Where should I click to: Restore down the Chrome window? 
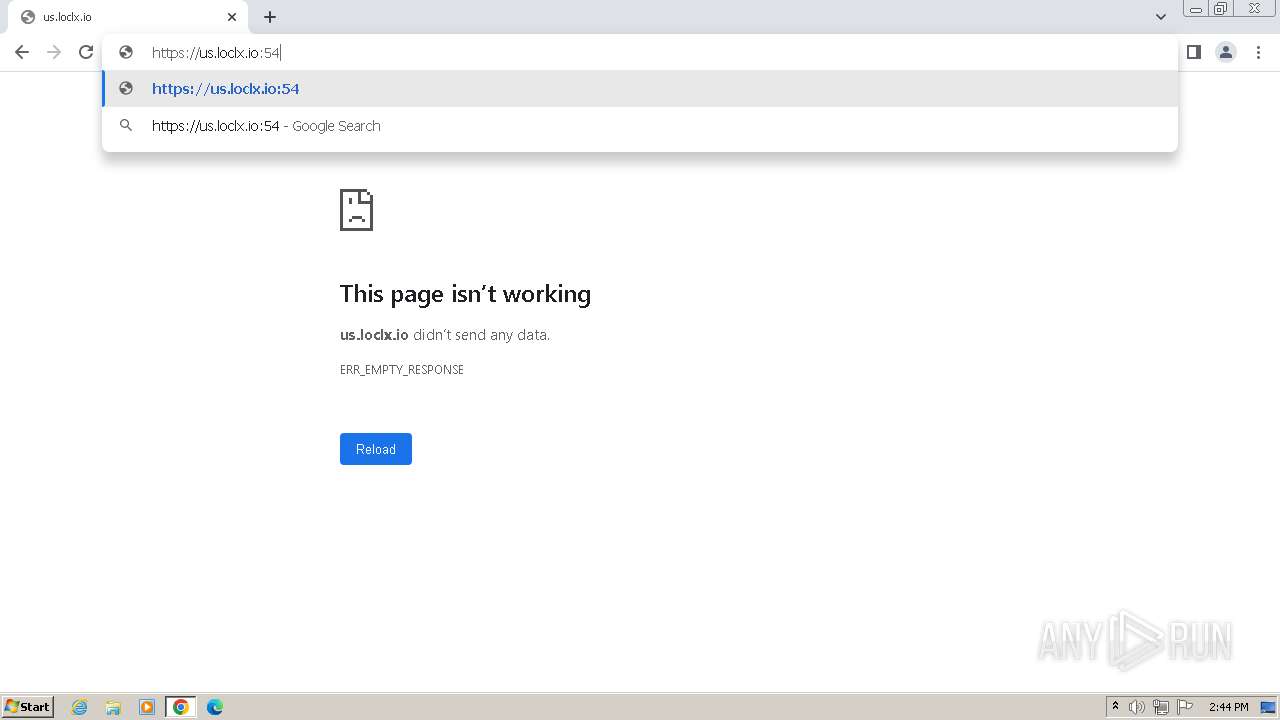pos(1221,9)
